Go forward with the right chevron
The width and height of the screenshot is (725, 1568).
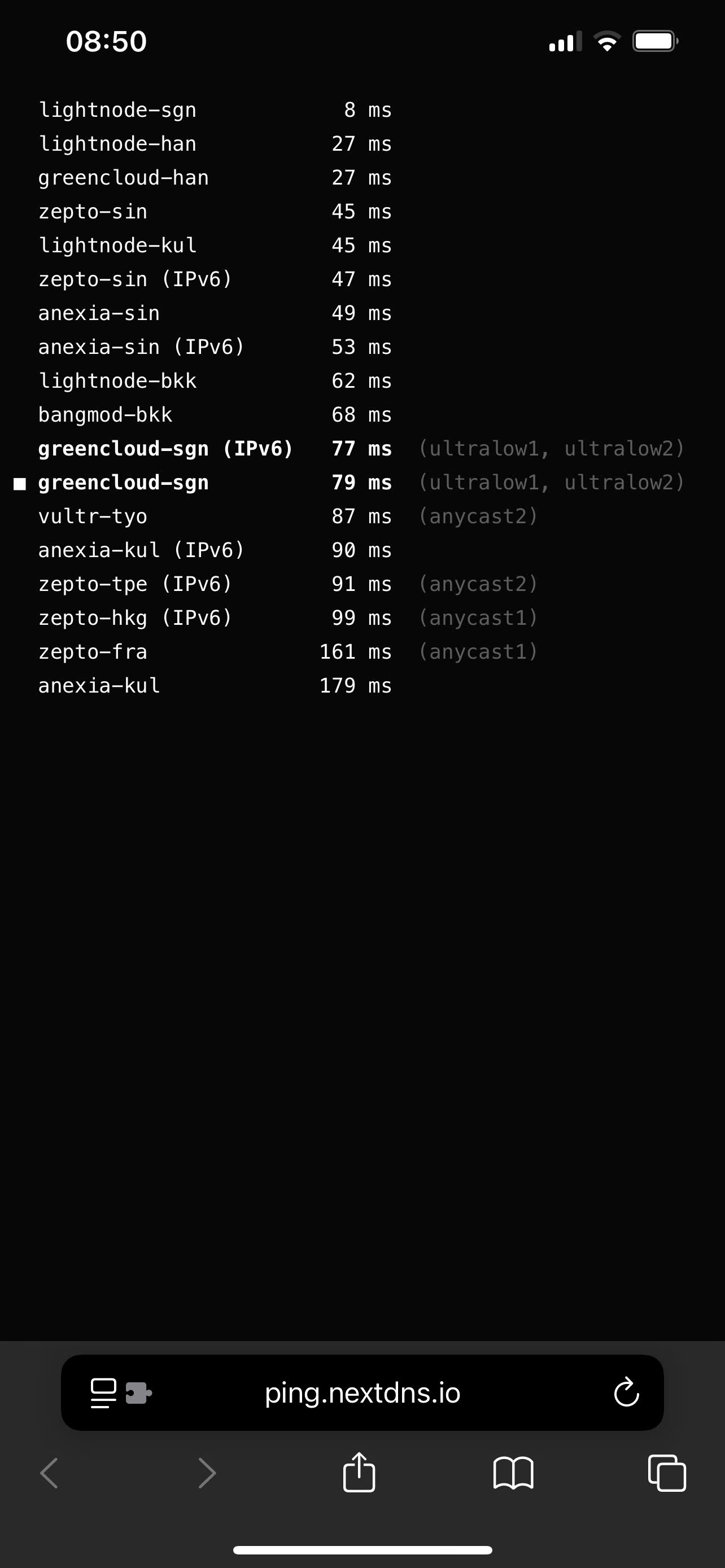pos(207,1473)
